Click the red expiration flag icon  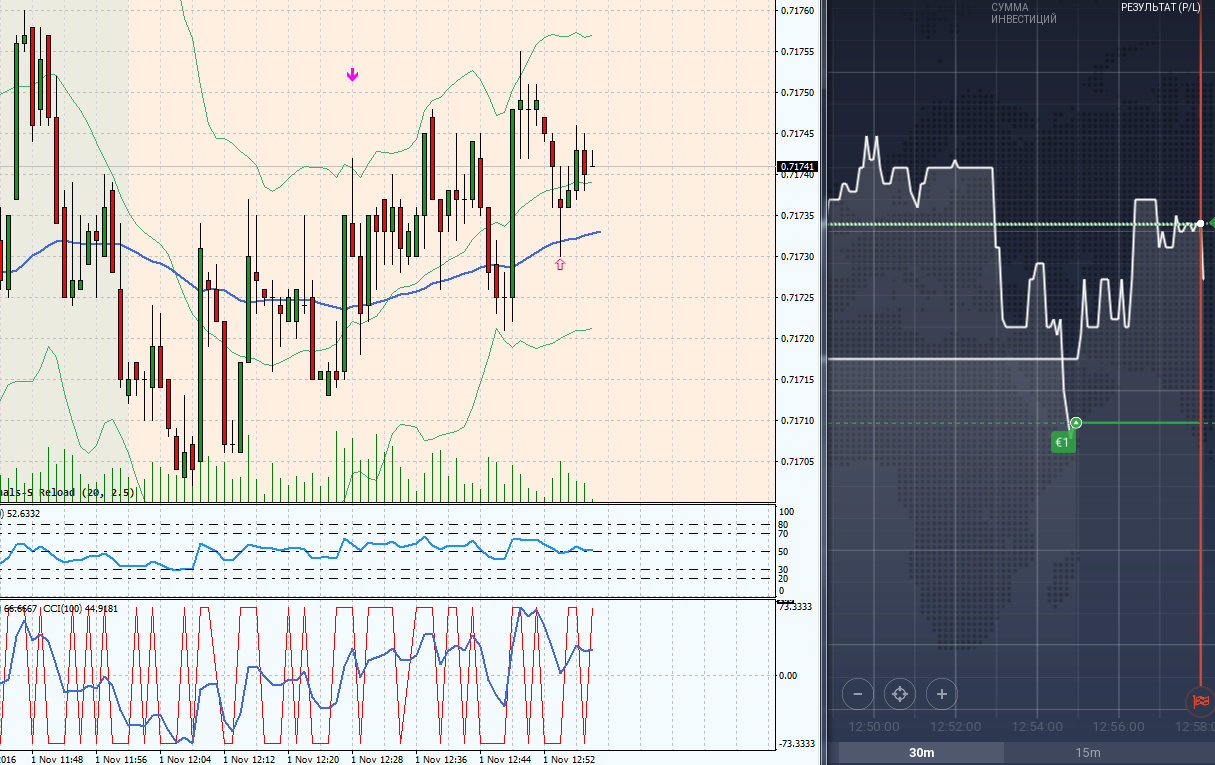(x=1201, y=701)
